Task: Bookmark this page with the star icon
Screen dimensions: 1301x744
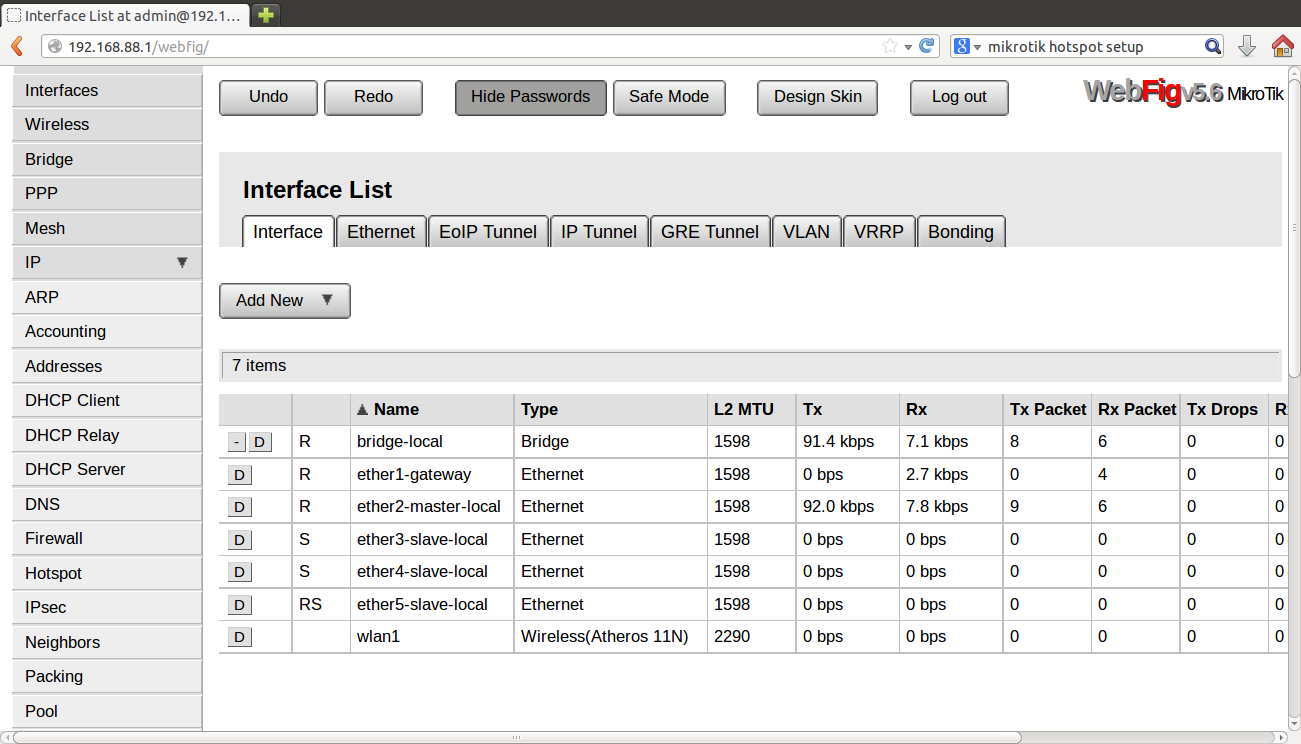Action: pos(889,46)
